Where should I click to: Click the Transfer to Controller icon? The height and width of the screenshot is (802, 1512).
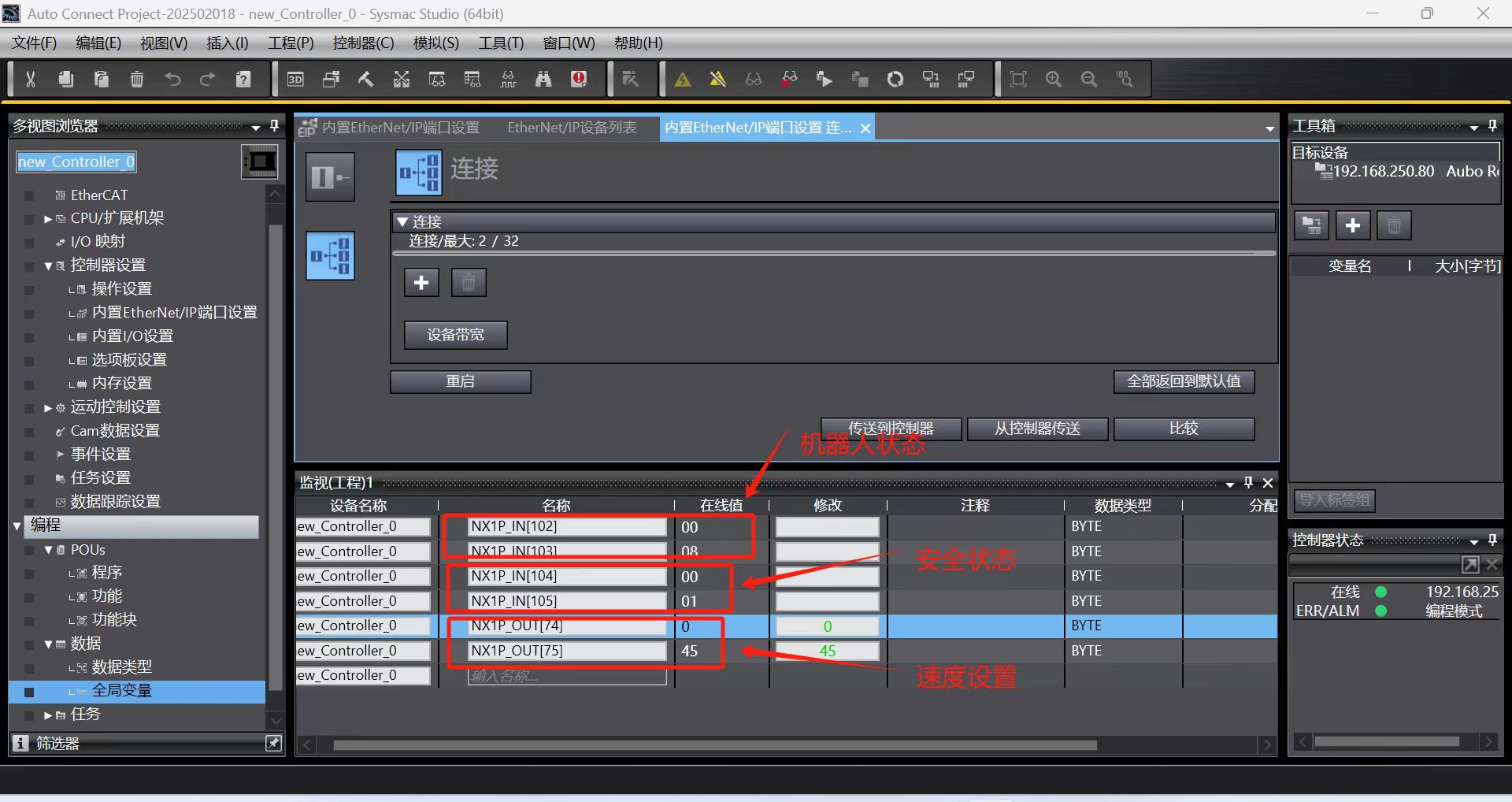pos(931,79)
